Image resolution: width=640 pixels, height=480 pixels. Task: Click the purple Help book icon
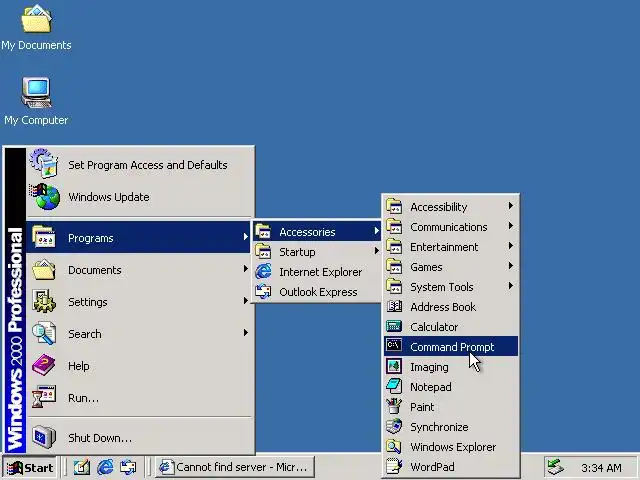(44, 365)
